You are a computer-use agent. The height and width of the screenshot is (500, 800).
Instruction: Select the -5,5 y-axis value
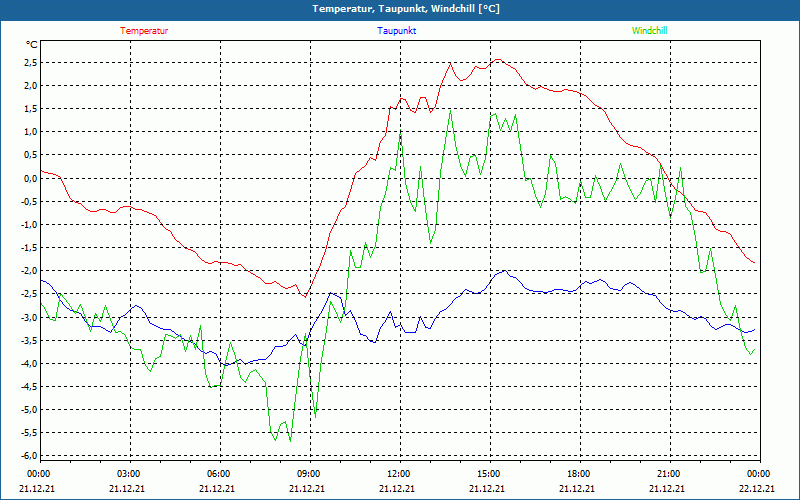(29, 433)
